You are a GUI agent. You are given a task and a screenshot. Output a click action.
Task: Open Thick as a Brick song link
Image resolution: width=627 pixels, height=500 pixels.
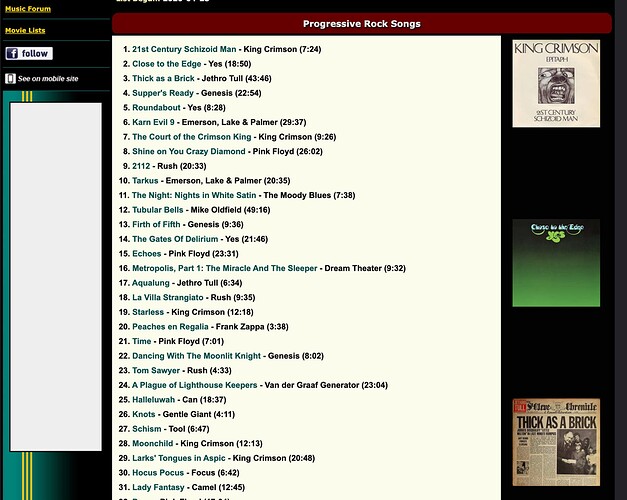pyautogui.click(x=163, y=78)
